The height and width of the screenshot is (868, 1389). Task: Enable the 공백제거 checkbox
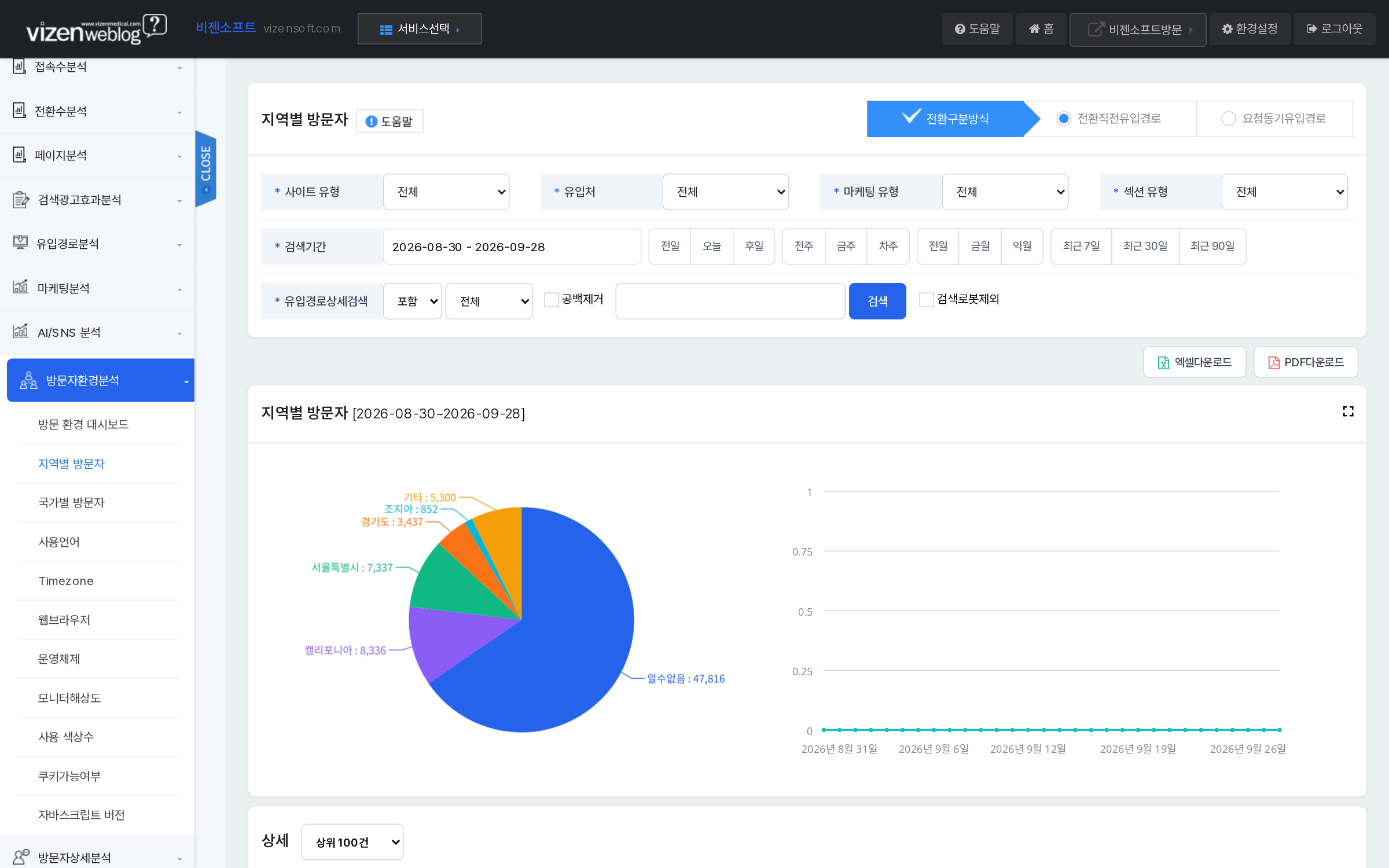coord(552,300)
